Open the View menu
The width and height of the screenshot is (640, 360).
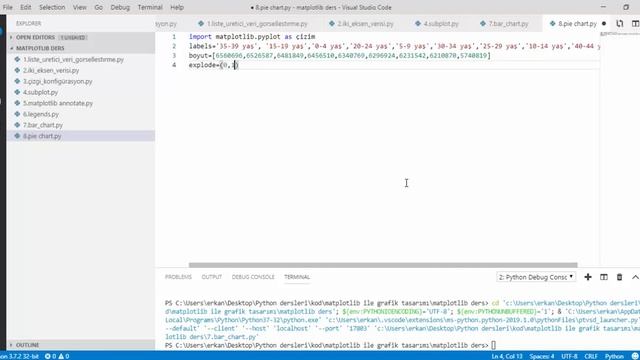coord(80,7)
